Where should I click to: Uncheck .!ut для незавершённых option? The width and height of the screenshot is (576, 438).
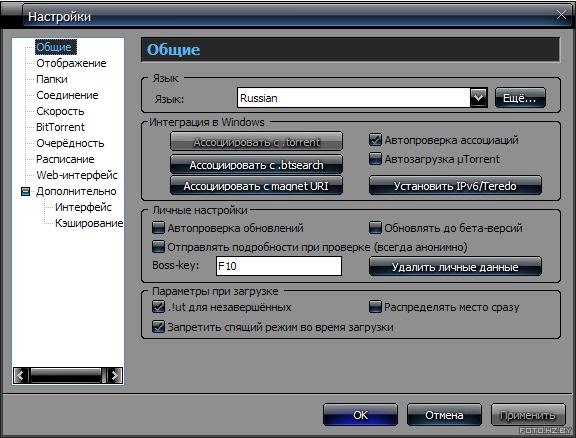coord(158,307)
